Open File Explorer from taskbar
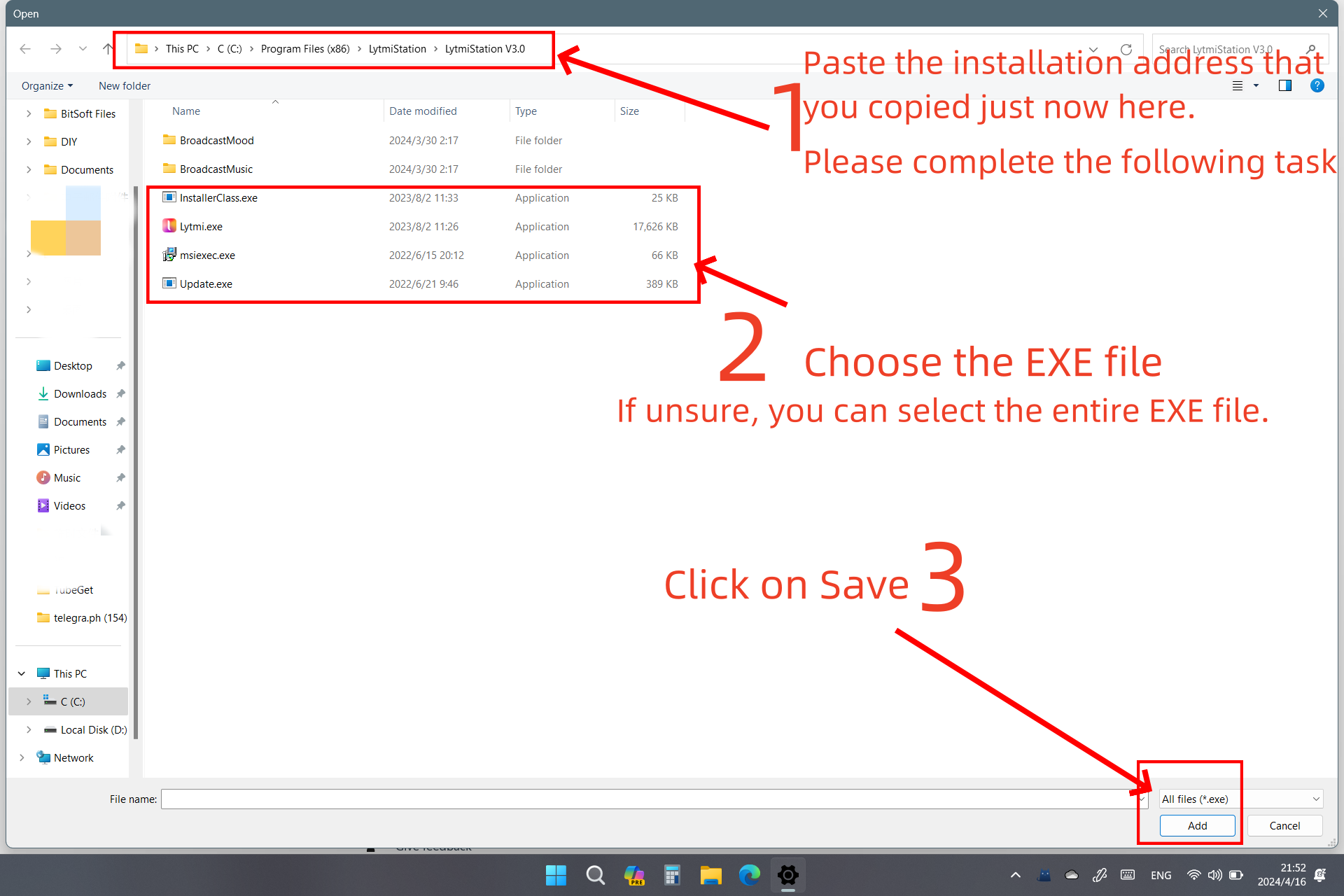 tap(710, 875)
